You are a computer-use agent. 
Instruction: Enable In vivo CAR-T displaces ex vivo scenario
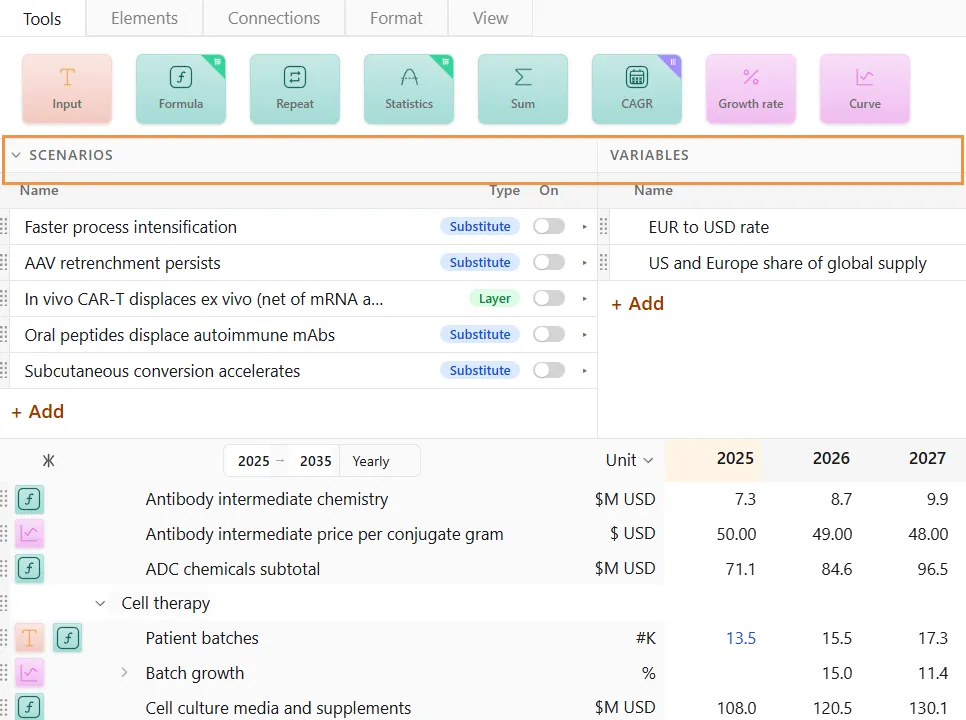pos(549,298)
